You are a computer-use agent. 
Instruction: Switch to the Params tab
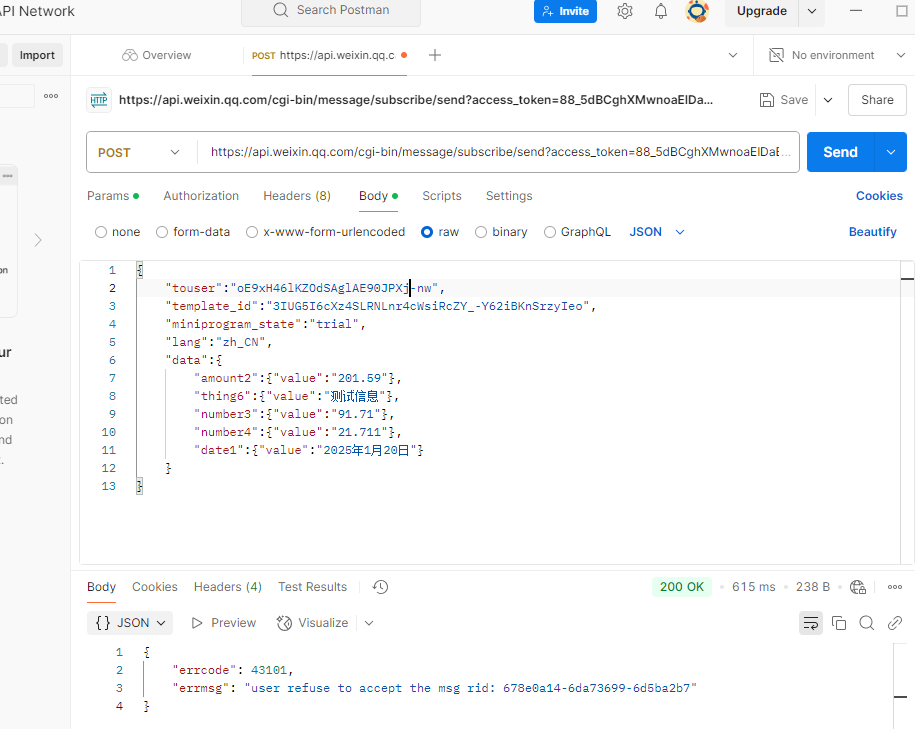pyautogui.click(x=113, y=196)
